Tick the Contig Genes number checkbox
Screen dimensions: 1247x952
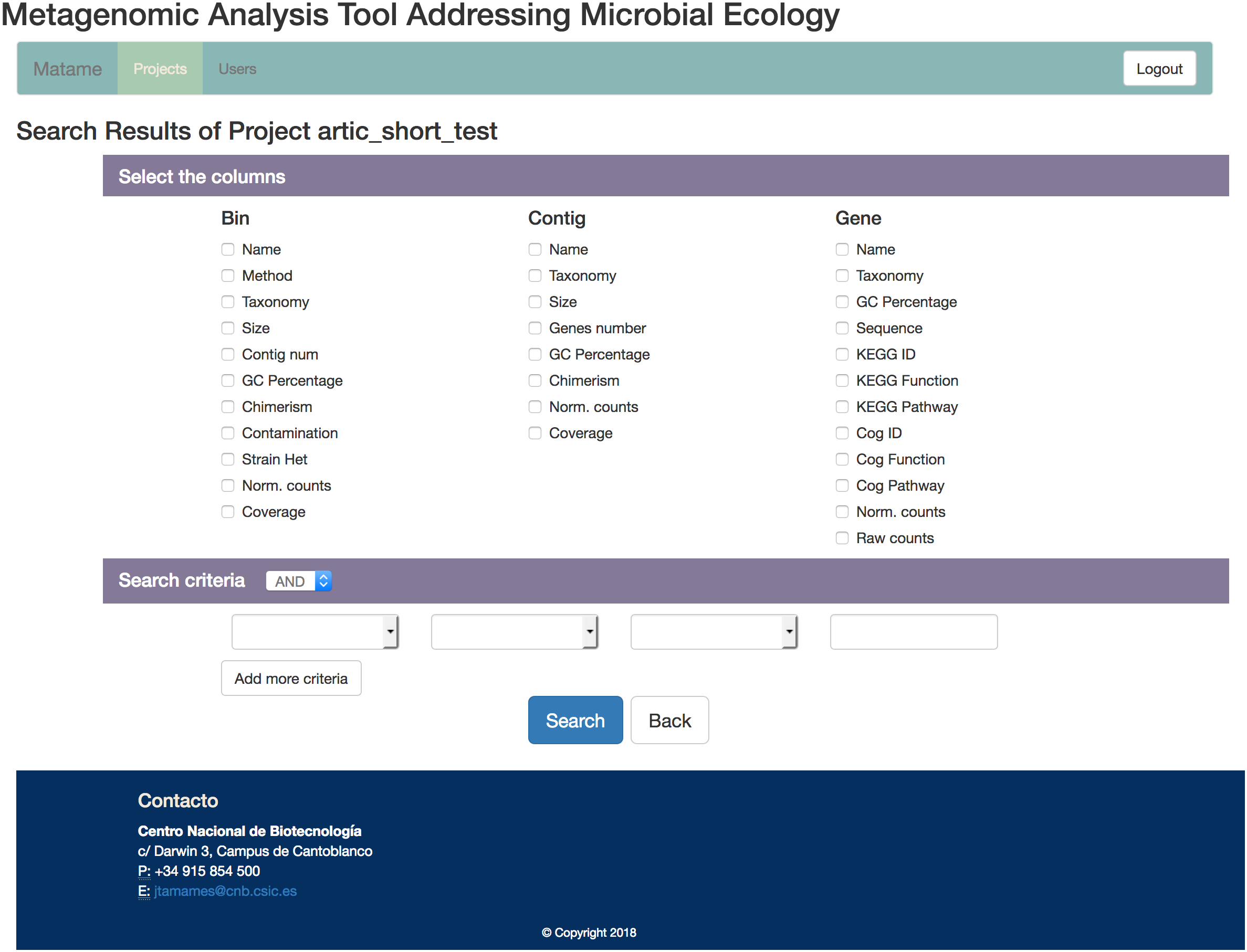(535, 328)
